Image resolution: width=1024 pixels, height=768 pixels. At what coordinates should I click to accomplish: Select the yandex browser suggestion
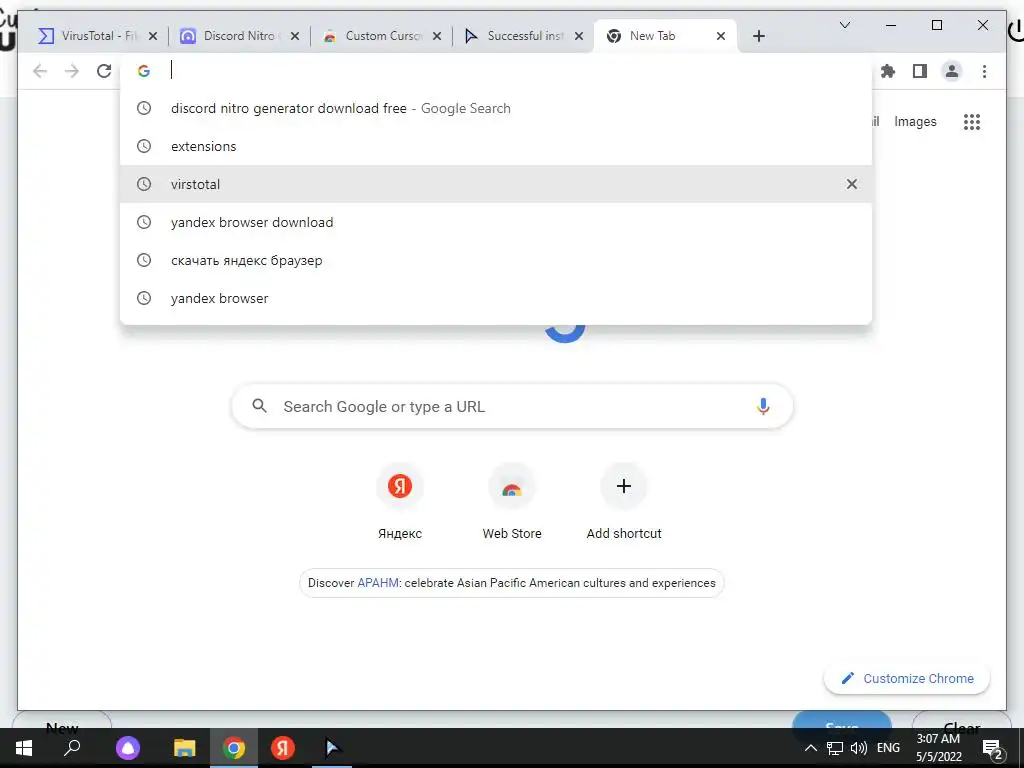click(x=496, y=298)
